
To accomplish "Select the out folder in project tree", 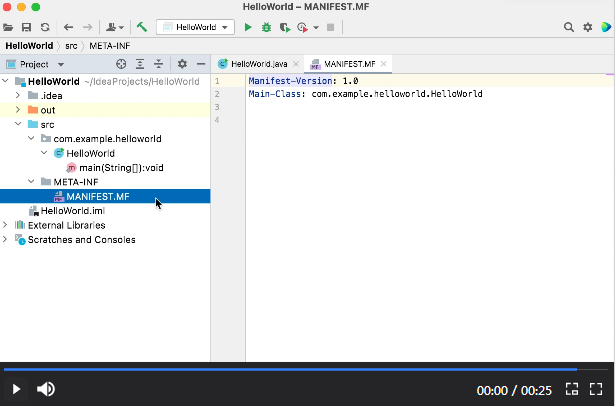I will click(x=105, y=110).
